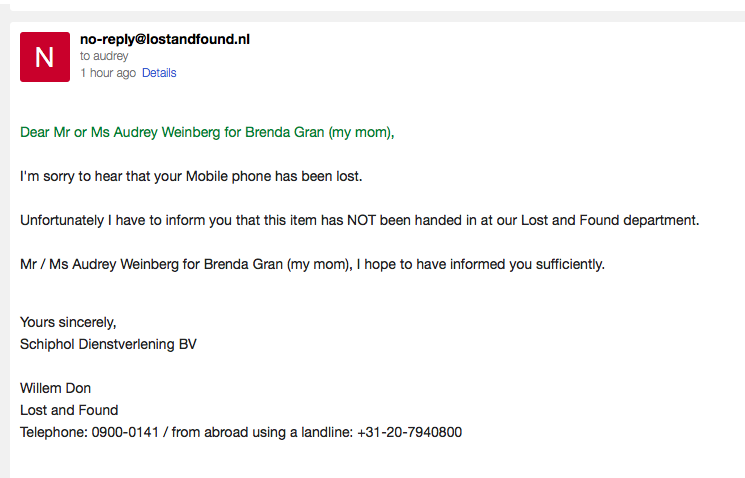Click "Schiphol Dienstverlening BV" signature
Screen dimensions: 745x478
point(108,344)
